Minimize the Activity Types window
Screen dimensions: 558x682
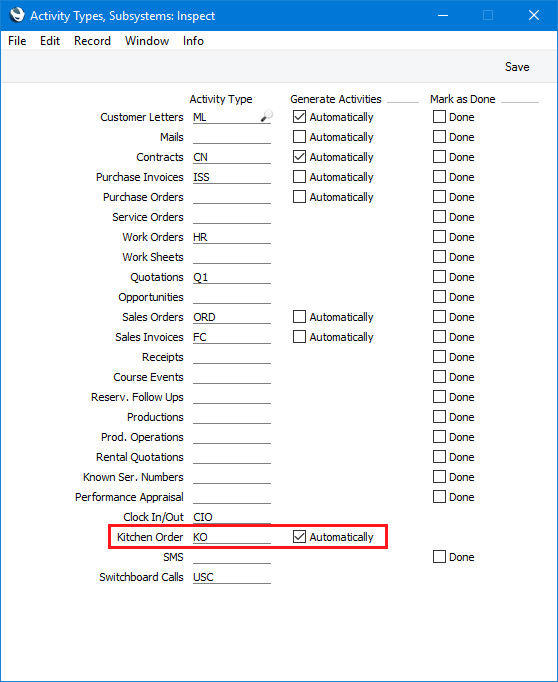click(443, 16)
